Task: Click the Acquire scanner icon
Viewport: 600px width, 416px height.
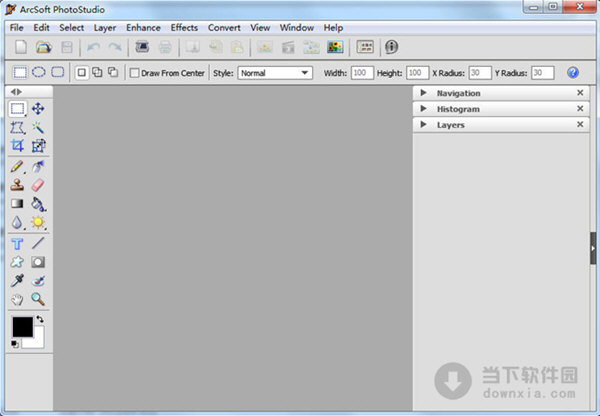Action: (142, 47)
